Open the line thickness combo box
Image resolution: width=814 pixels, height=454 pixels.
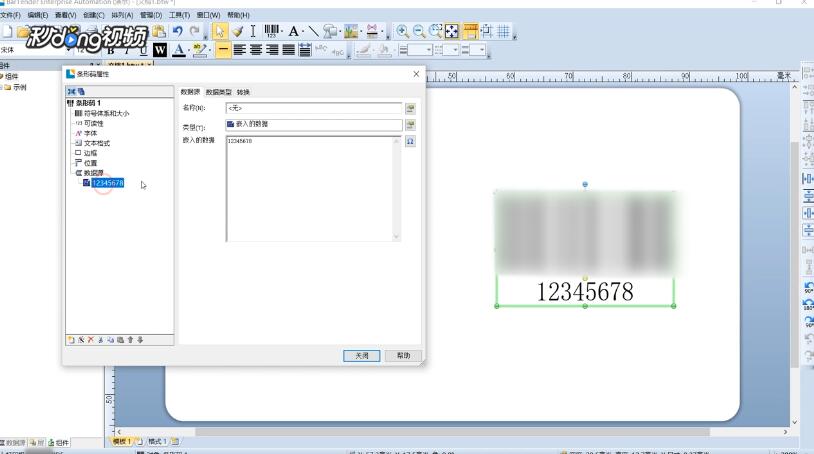(419, 50)
